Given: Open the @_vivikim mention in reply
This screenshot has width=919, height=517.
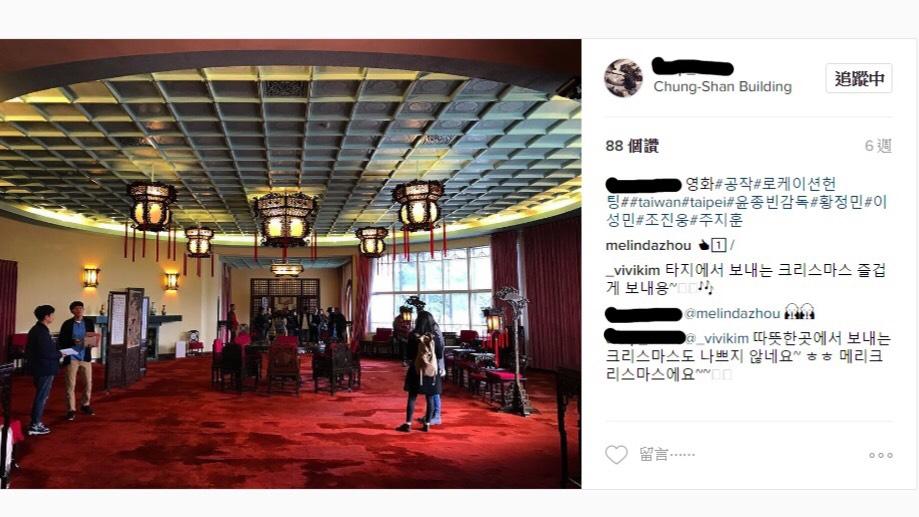Looking at the screenshot, I should [717, 339].
